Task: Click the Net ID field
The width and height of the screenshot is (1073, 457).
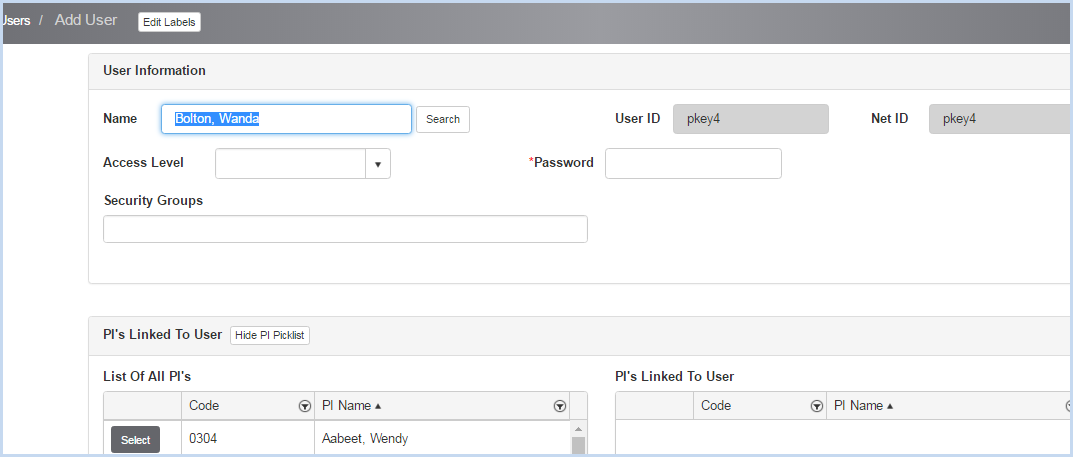Action: pos(1000,119)
